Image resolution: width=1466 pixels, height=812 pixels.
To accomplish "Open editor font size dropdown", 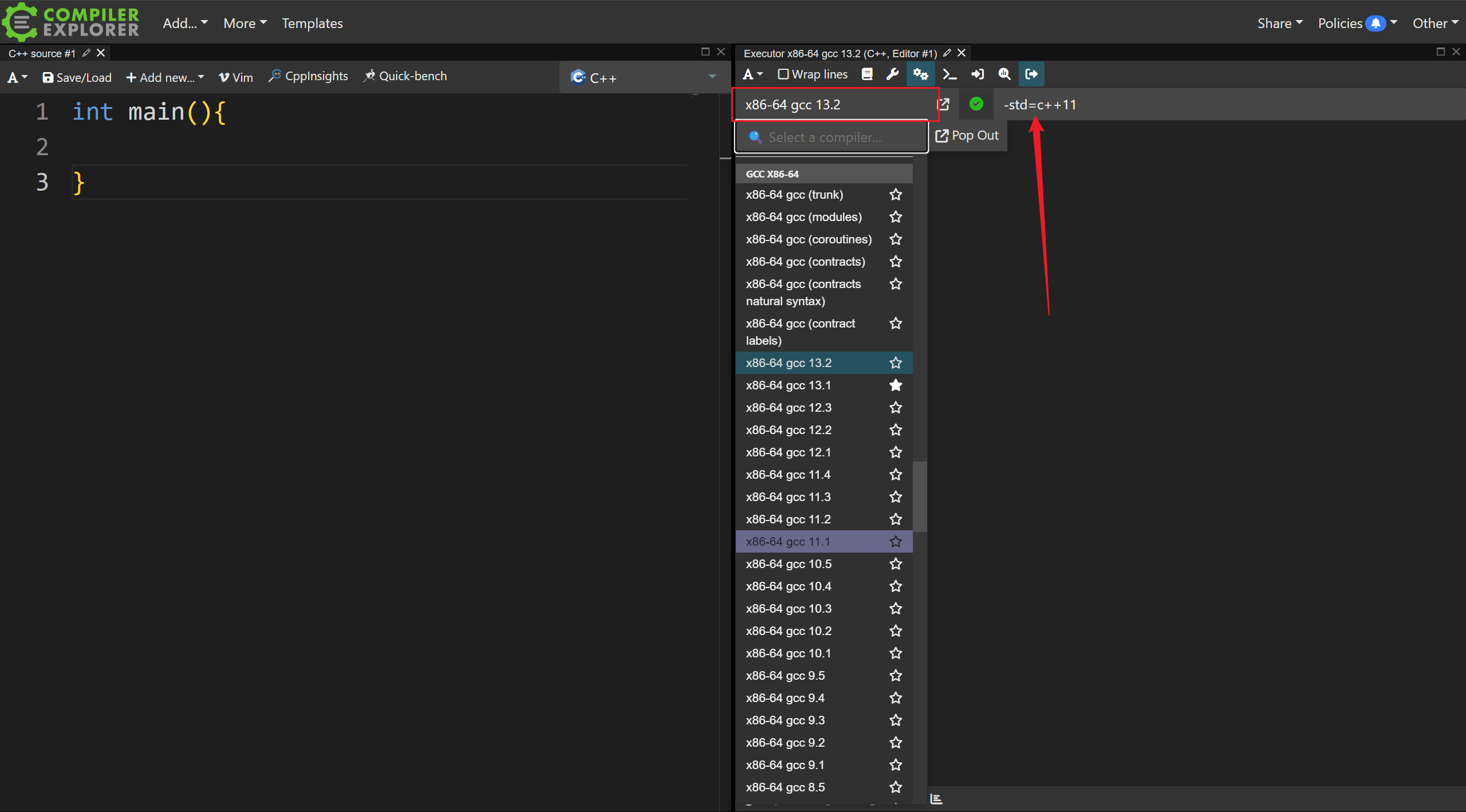I will tap(17, 77).
